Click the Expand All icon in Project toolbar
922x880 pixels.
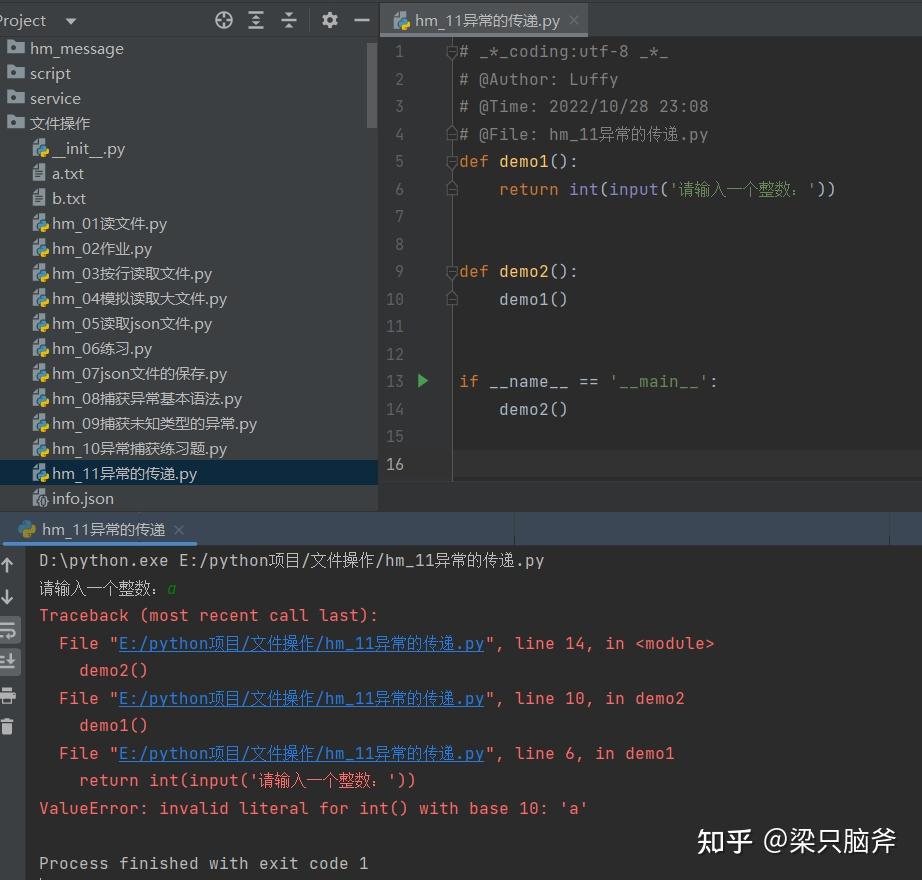click(256, 21)
